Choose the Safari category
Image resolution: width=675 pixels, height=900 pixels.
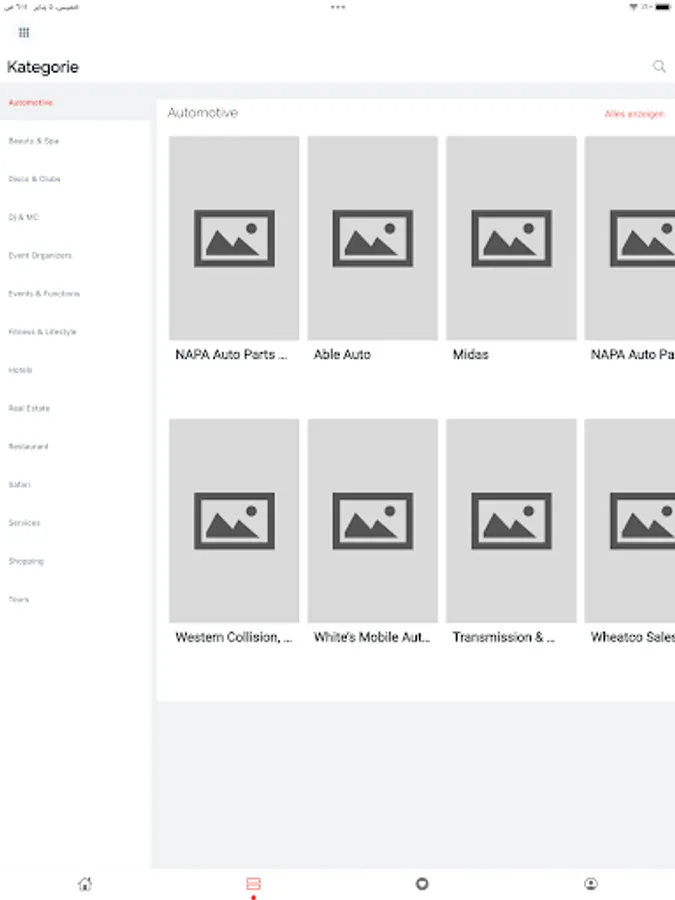click(x=75, y=484)
